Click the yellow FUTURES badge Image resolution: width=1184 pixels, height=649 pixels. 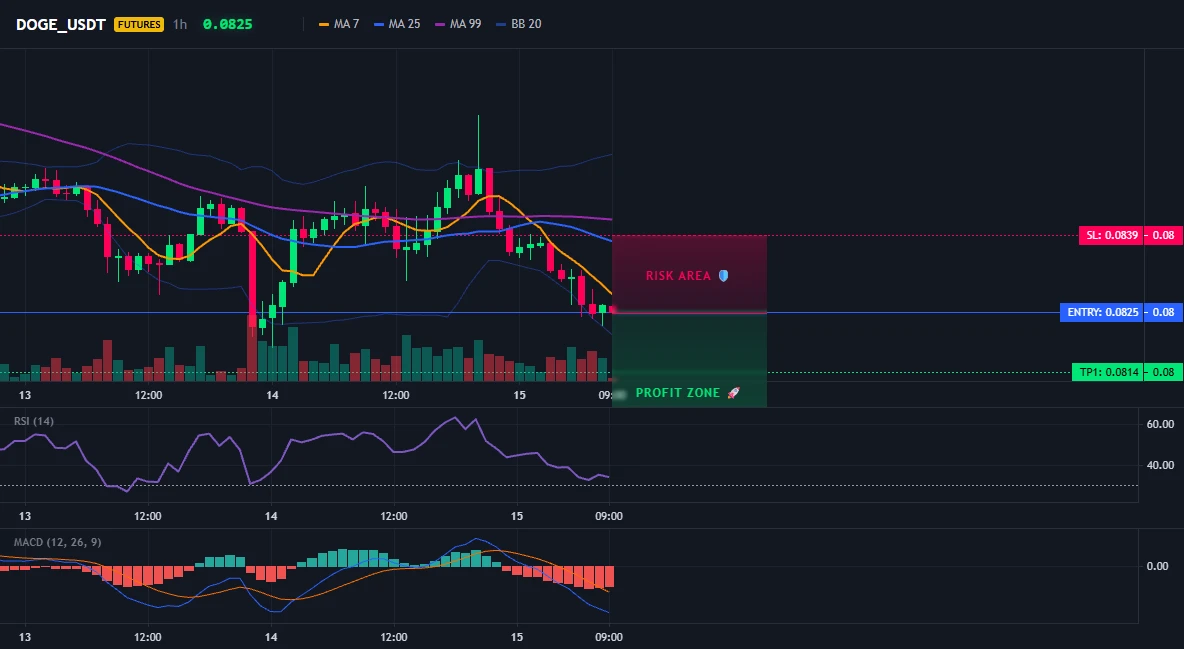click(x=139, y=24)
